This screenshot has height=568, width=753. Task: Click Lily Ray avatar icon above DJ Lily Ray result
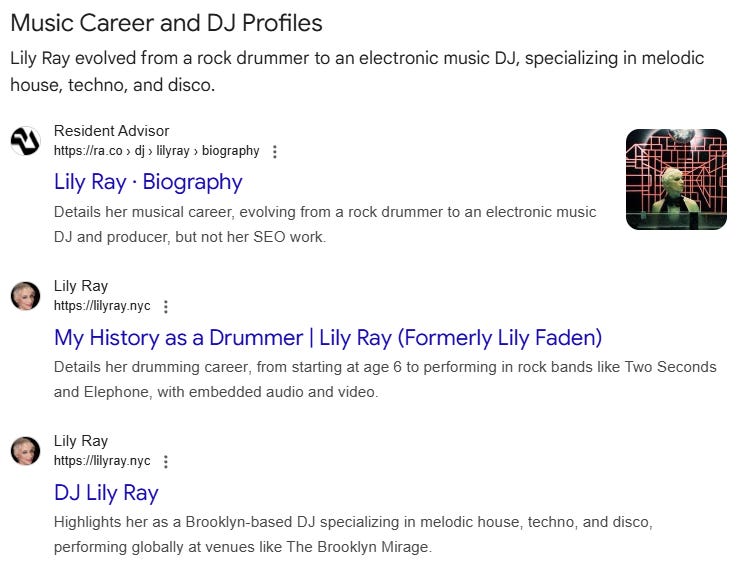(x=25, y=451)
